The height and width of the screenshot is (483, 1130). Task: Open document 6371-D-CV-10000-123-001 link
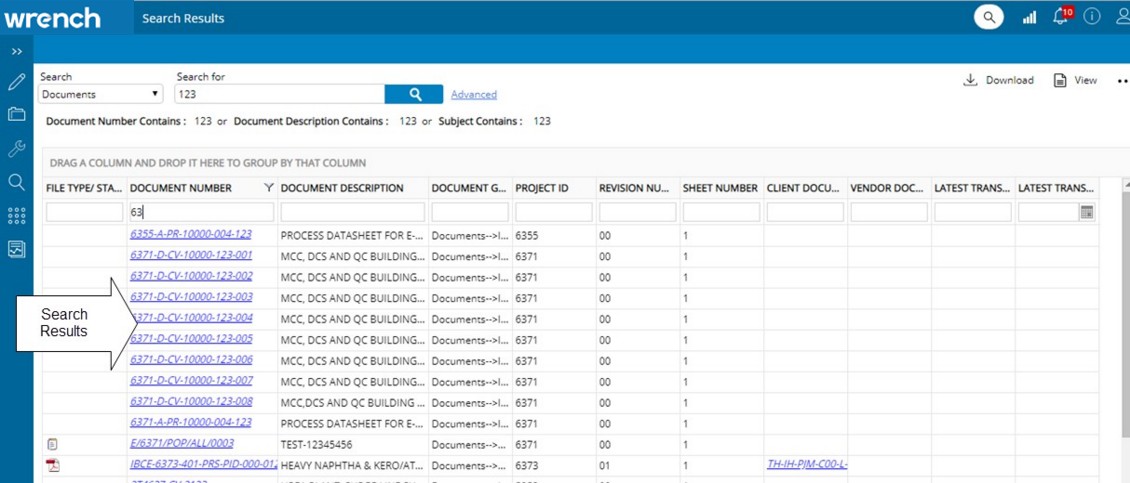tap(191, 255)
